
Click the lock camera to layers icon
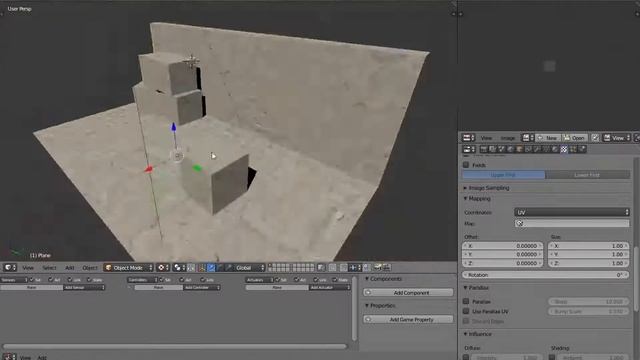pos(321,268)
